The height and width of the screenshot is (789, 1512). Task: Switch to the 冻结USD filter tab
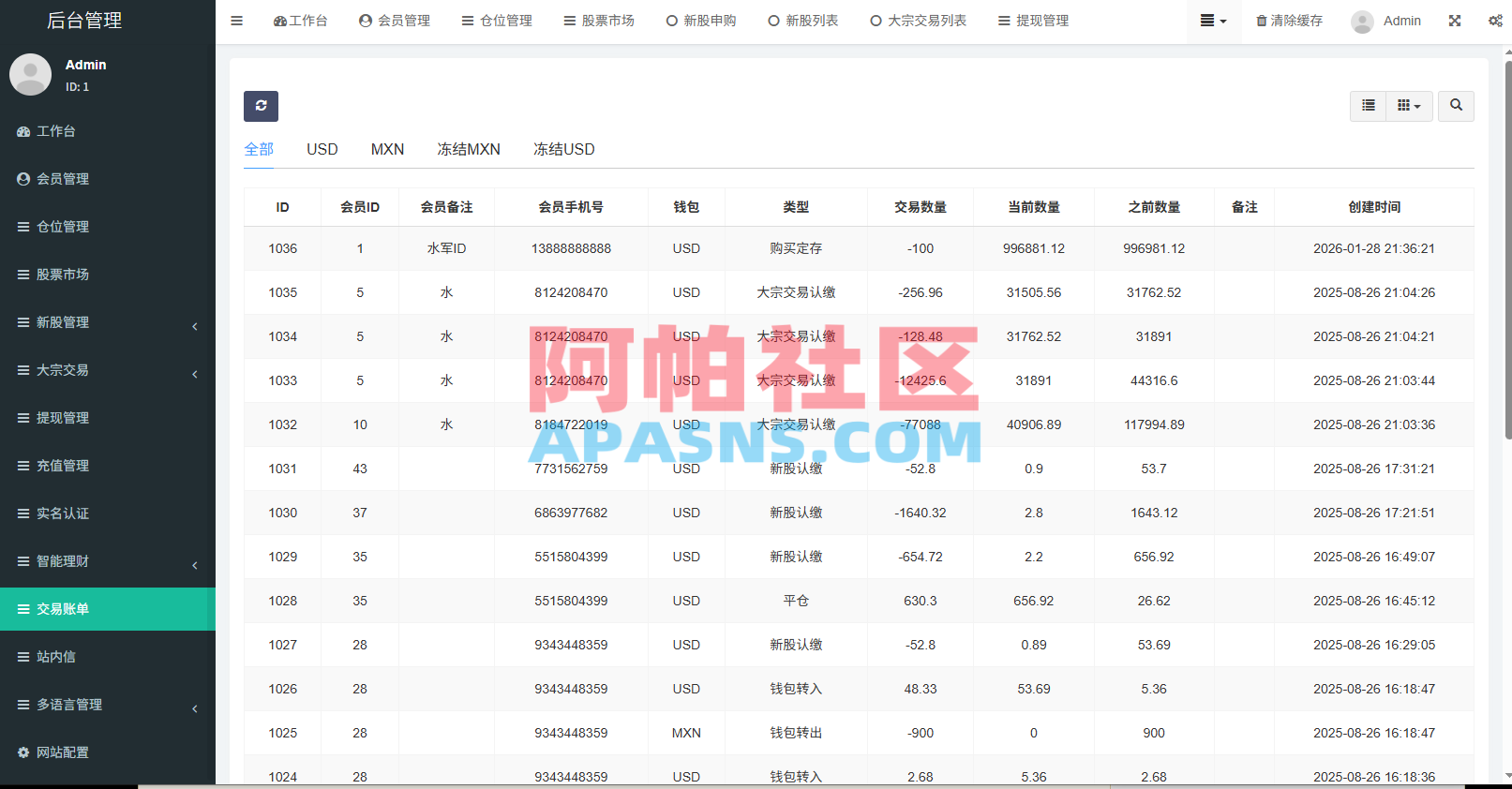click(x=563, y=149)
